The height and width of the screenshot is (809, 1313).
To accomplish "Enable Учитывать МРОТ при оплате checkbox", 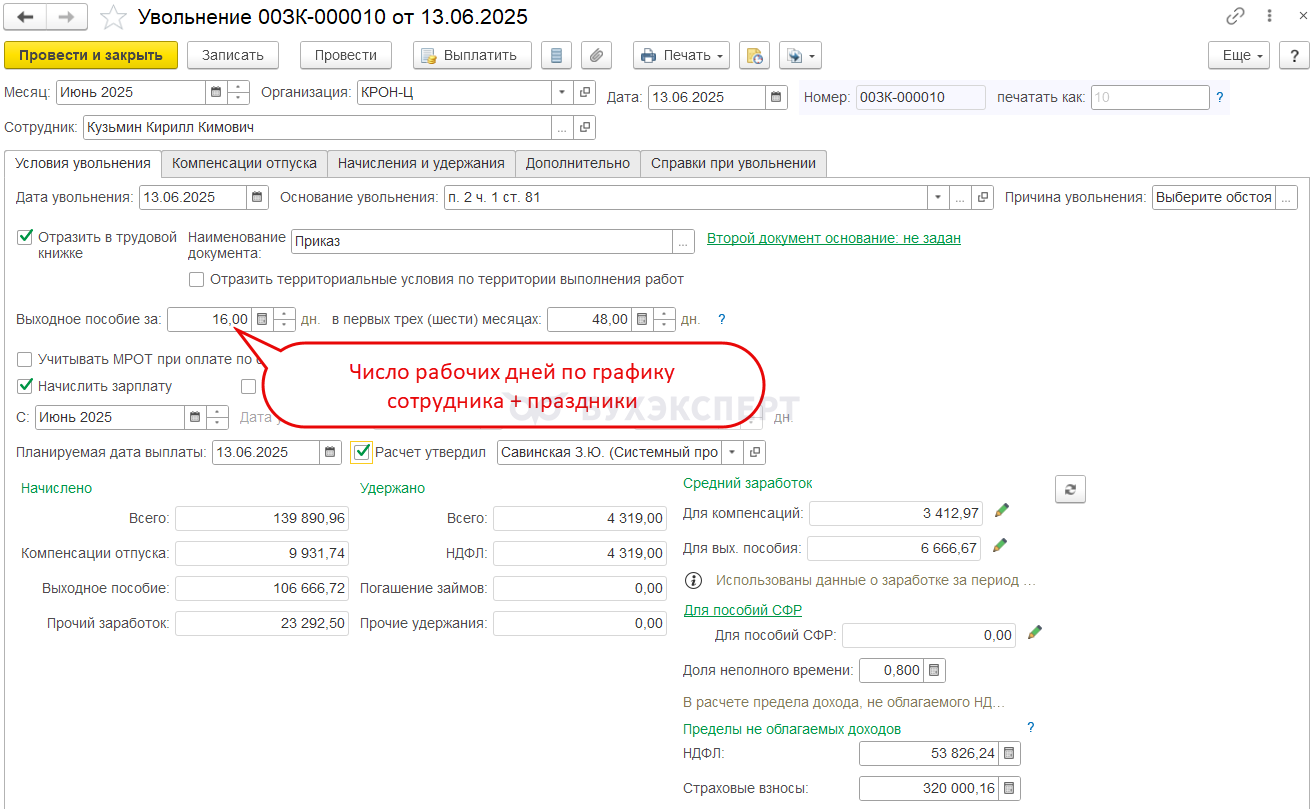I will pos(25,359).
